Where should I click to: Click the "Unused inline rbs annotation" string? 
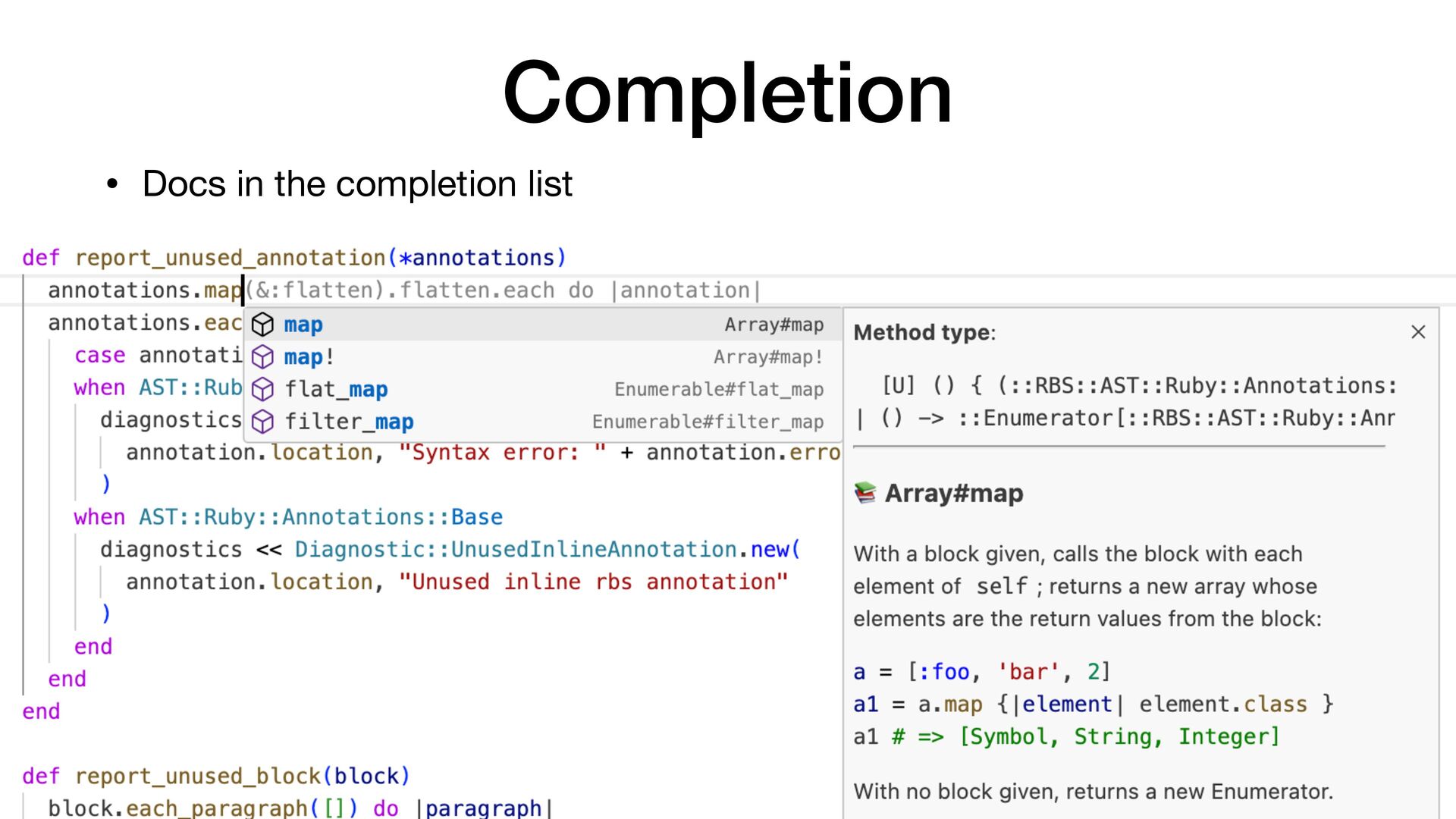(593, 582)
